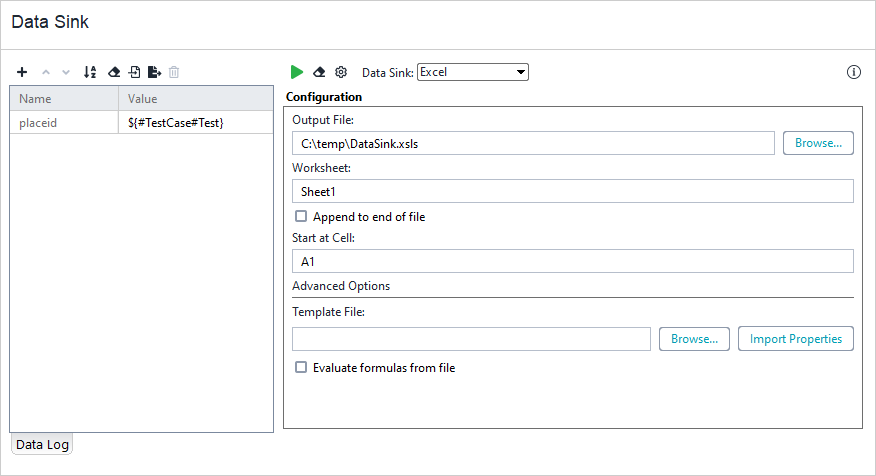
Task: Load properties from file icon
Action: tap(135, 72)
